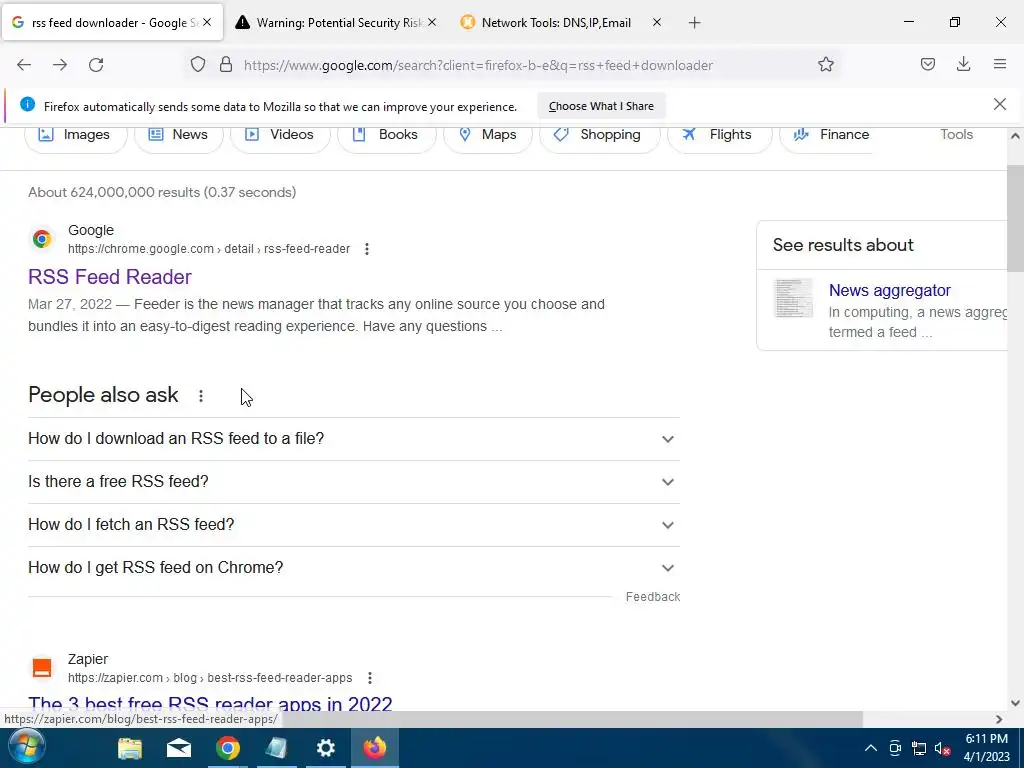Open options for the Zapier search result

coord(370,678)
